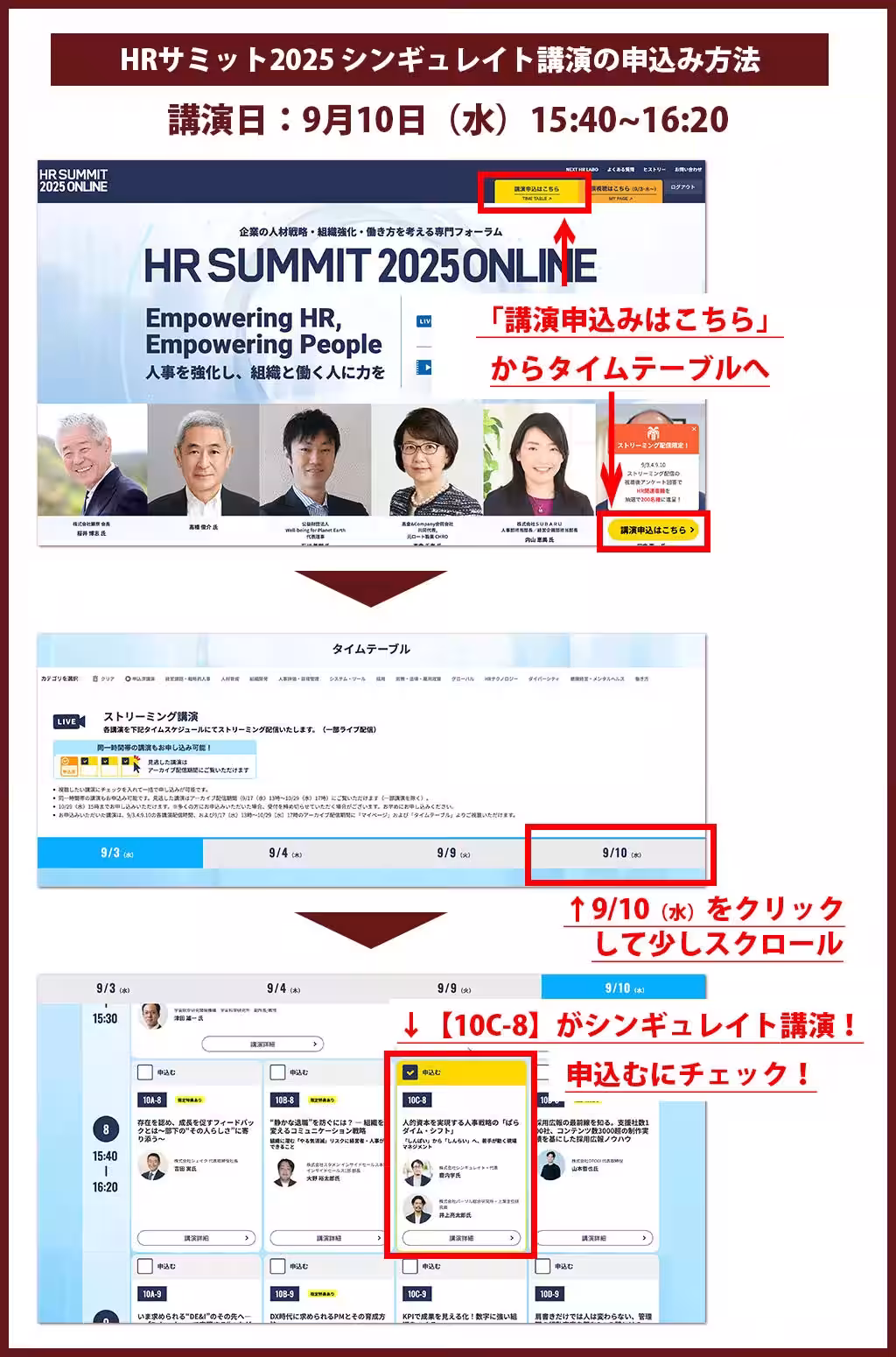This screenshot has width=896, height=1357.
Task: Click the floating 講演申込はこちら button at bottom right
Action: 653,530
